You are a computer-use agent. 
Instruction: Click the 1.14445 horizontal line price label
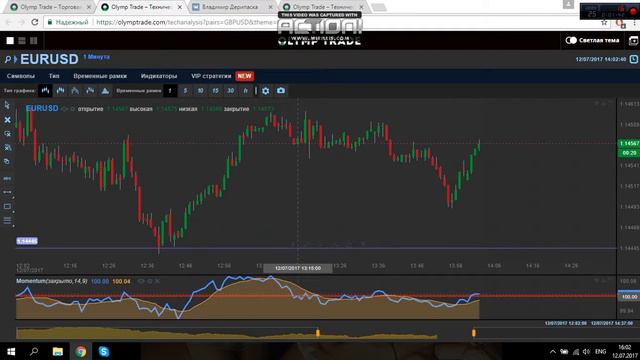(27, 241)
